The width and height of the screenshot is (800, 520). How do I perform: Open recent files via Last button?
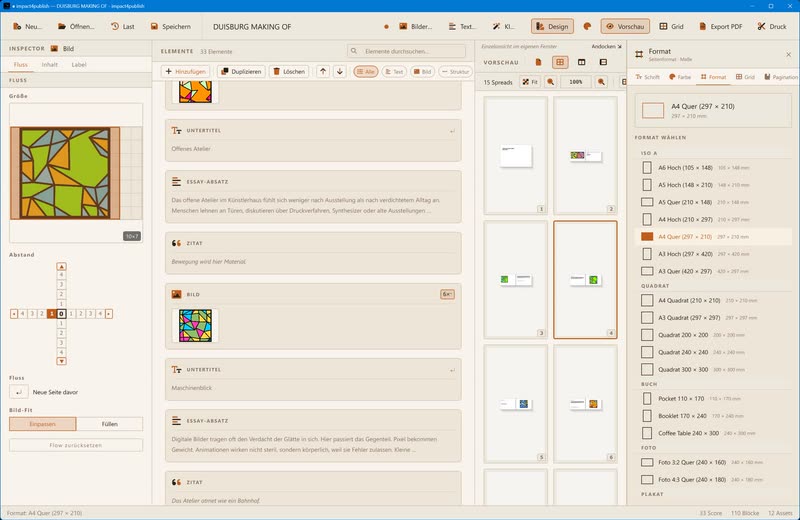click(x=123, y=27)
